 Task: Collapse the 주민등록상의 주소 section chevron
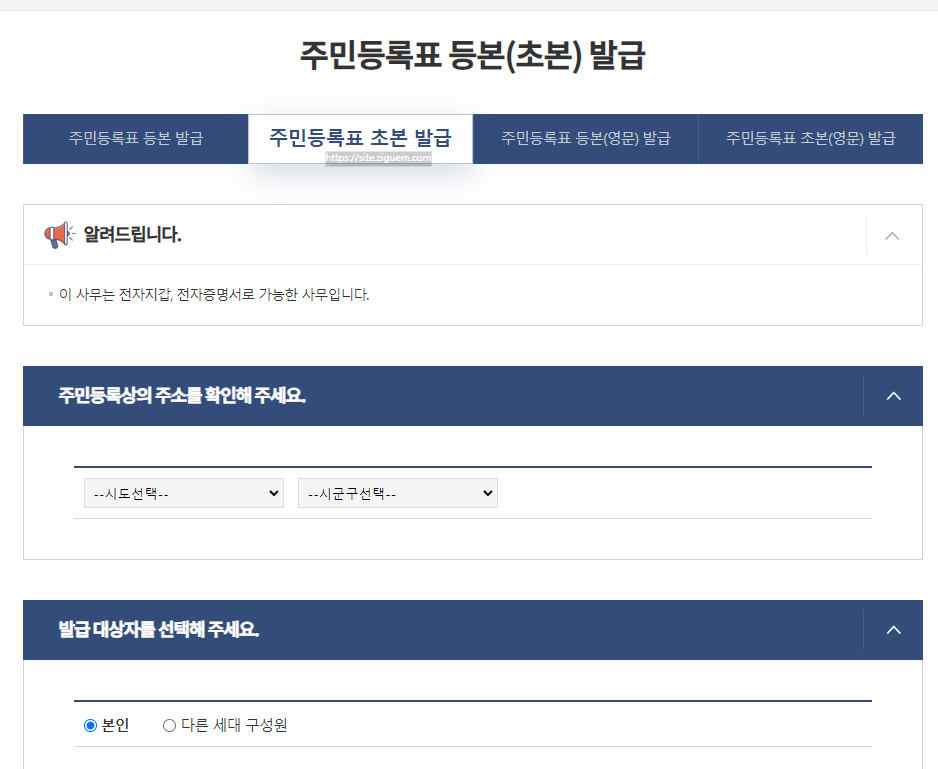coord(893,395)
